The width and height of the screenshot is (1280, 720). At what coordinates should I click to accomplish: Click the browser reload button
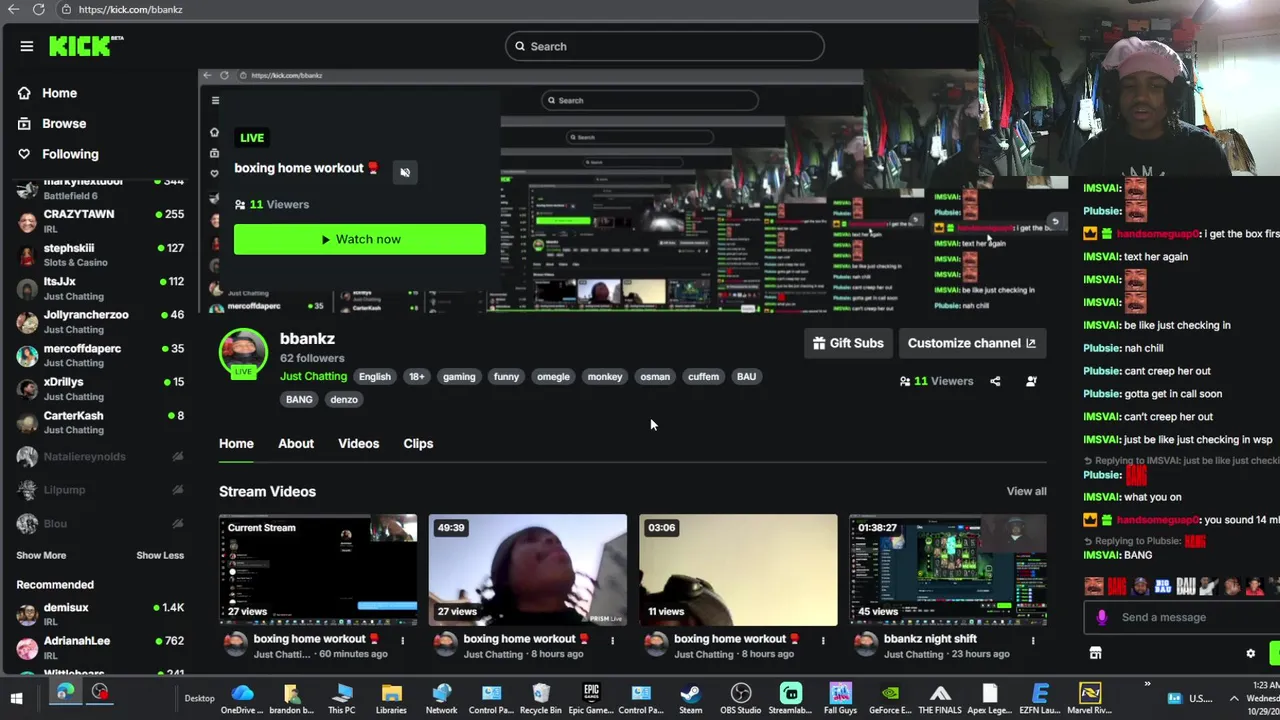[x=38, y=9]
